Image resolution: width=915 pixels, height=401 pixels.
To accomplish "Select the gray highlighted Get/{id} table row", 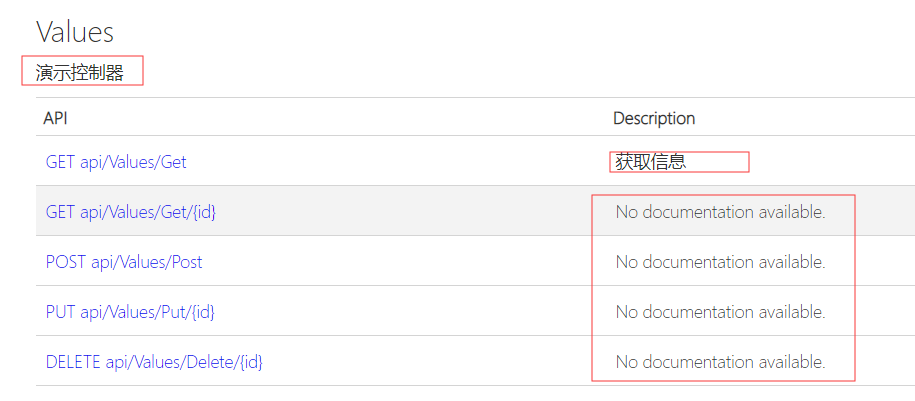I will coord(400,211).
